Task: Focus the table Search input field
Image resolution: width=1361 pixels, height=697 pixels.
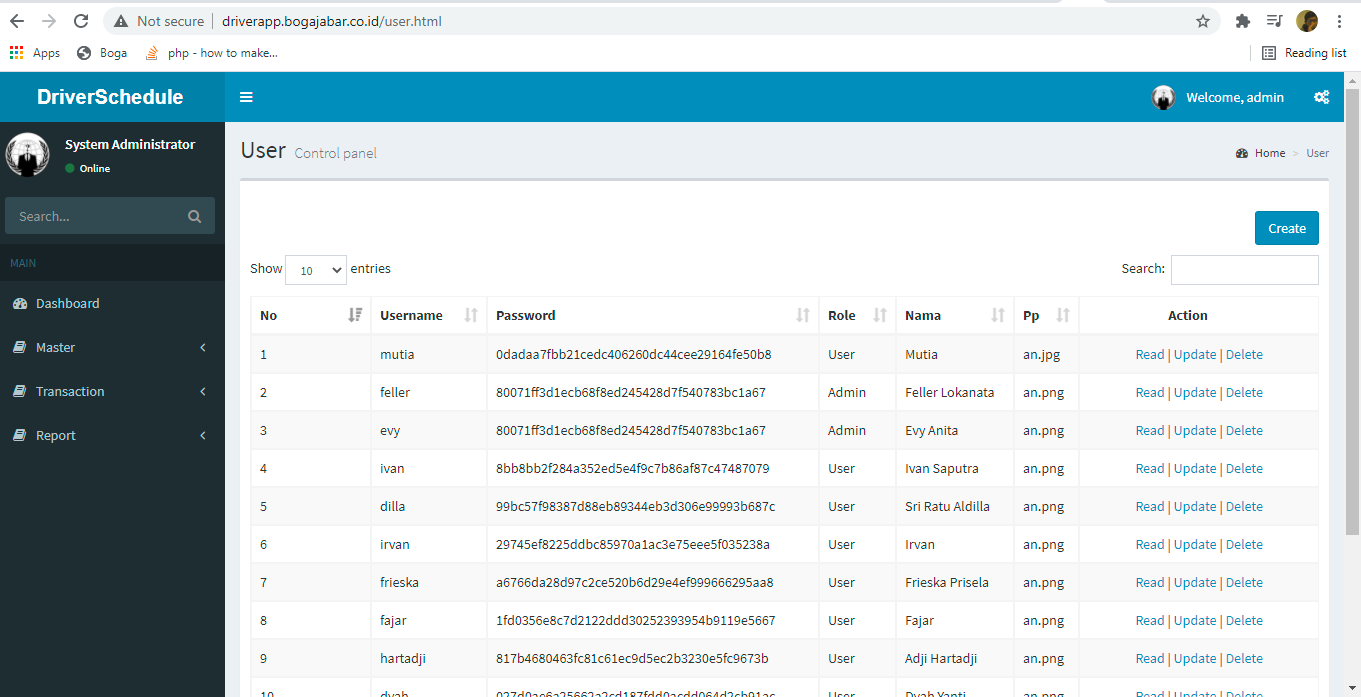Action: (x=1245, y=270)
